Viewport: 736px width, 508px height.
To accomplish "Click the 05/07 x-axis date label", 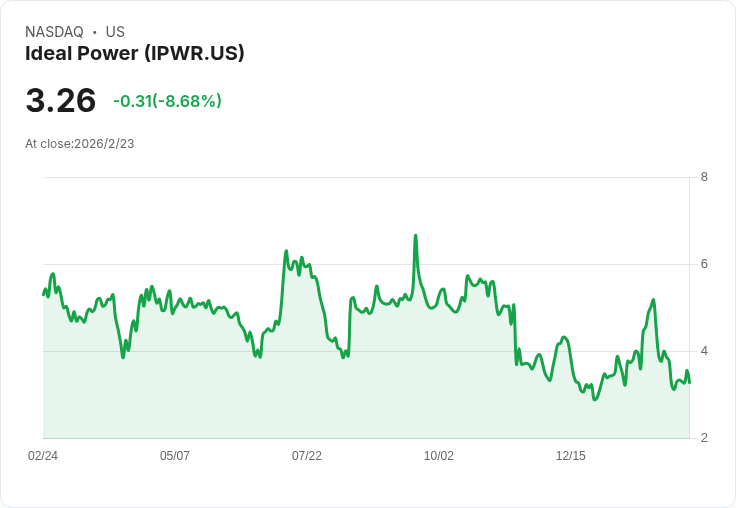I will click(x=175, y=456).
